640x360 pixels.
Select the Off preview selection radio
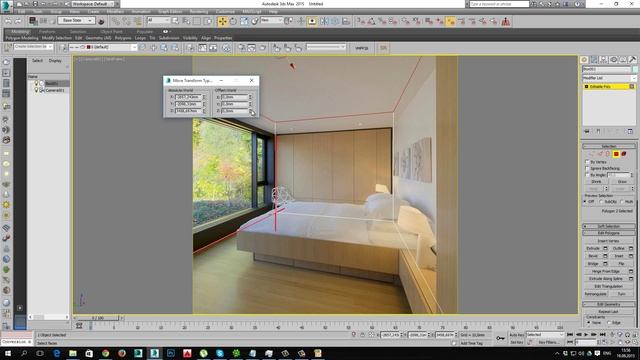point(585,202)
